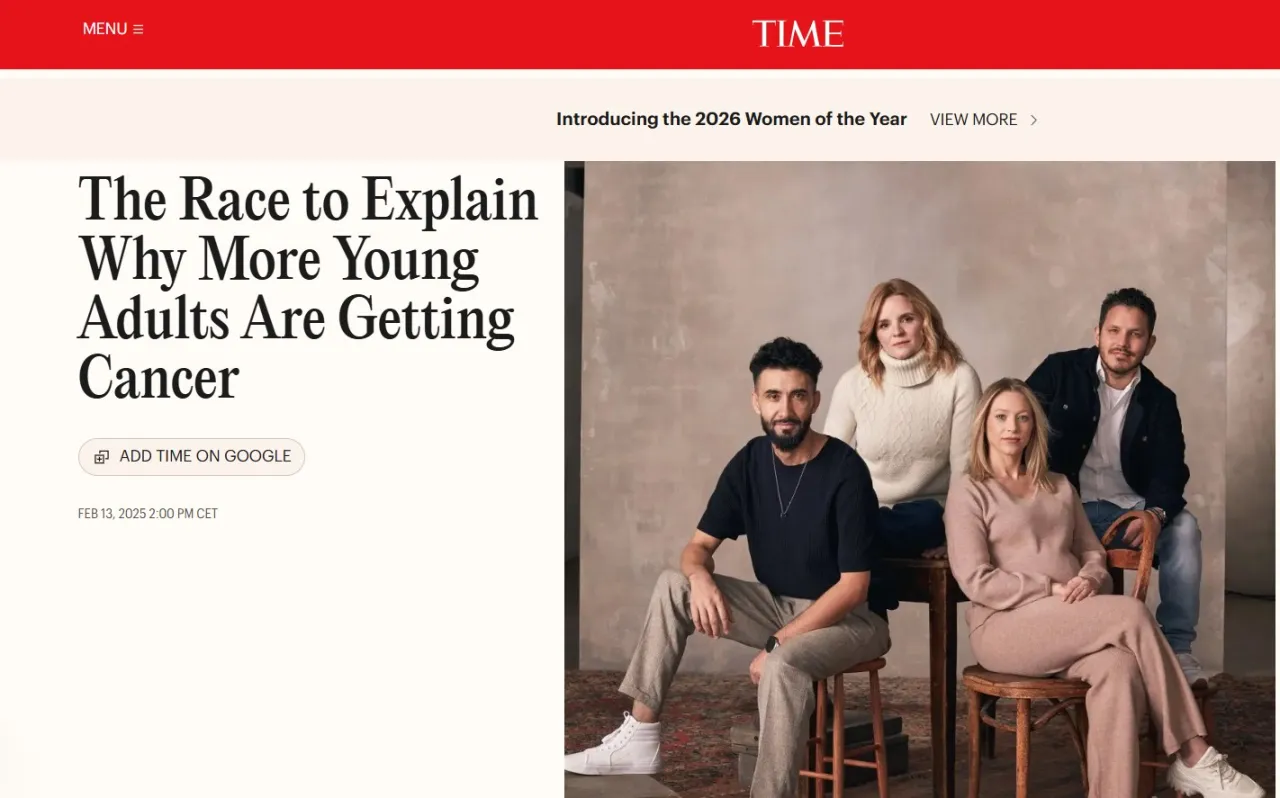Open the 2026 Women of the Year banner
The width and height of the screenshot is (1280, 798).
(x=731, y=119)
